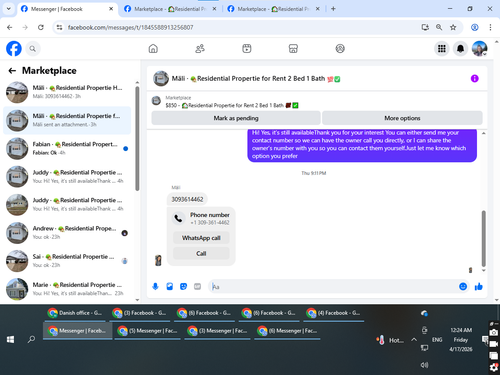Go back in browser history

click(x=10, y=27)
